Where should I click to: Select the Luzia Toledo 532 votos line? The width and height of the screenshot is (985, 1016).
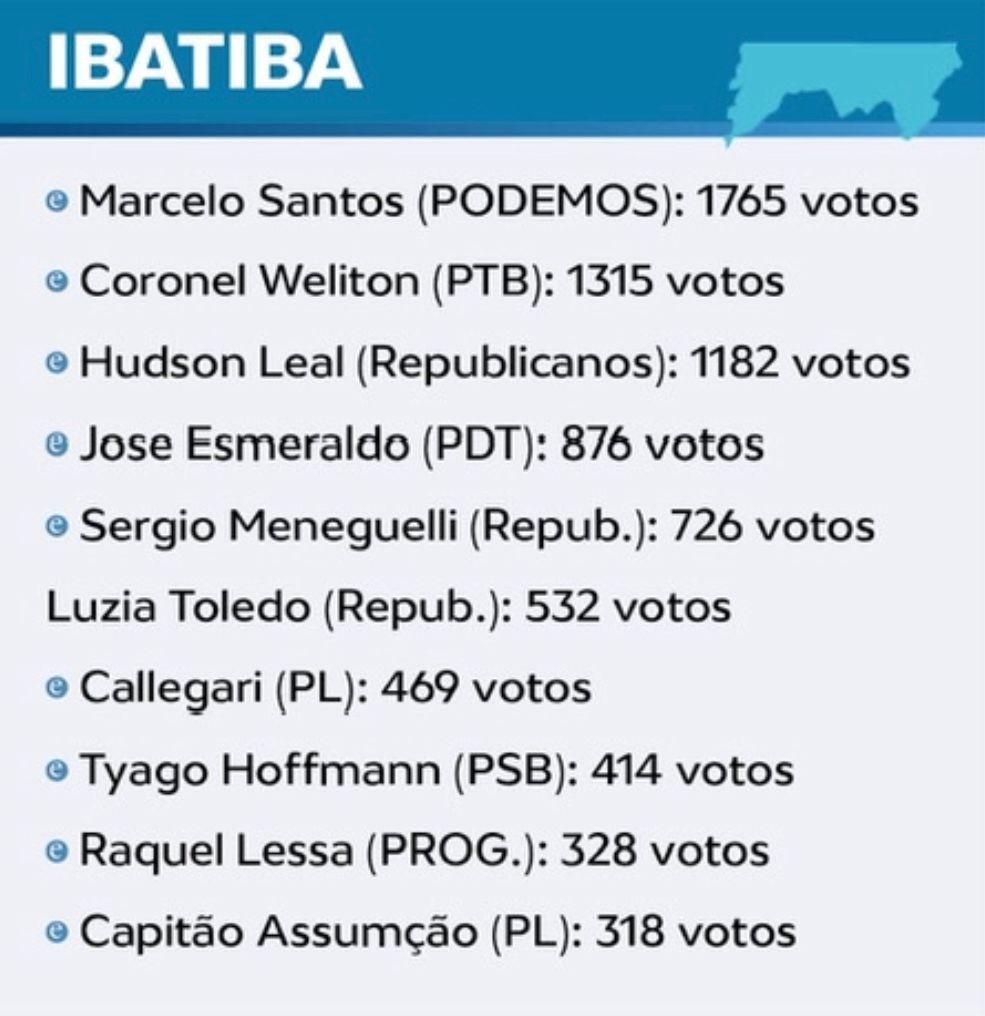pos(389,608)
